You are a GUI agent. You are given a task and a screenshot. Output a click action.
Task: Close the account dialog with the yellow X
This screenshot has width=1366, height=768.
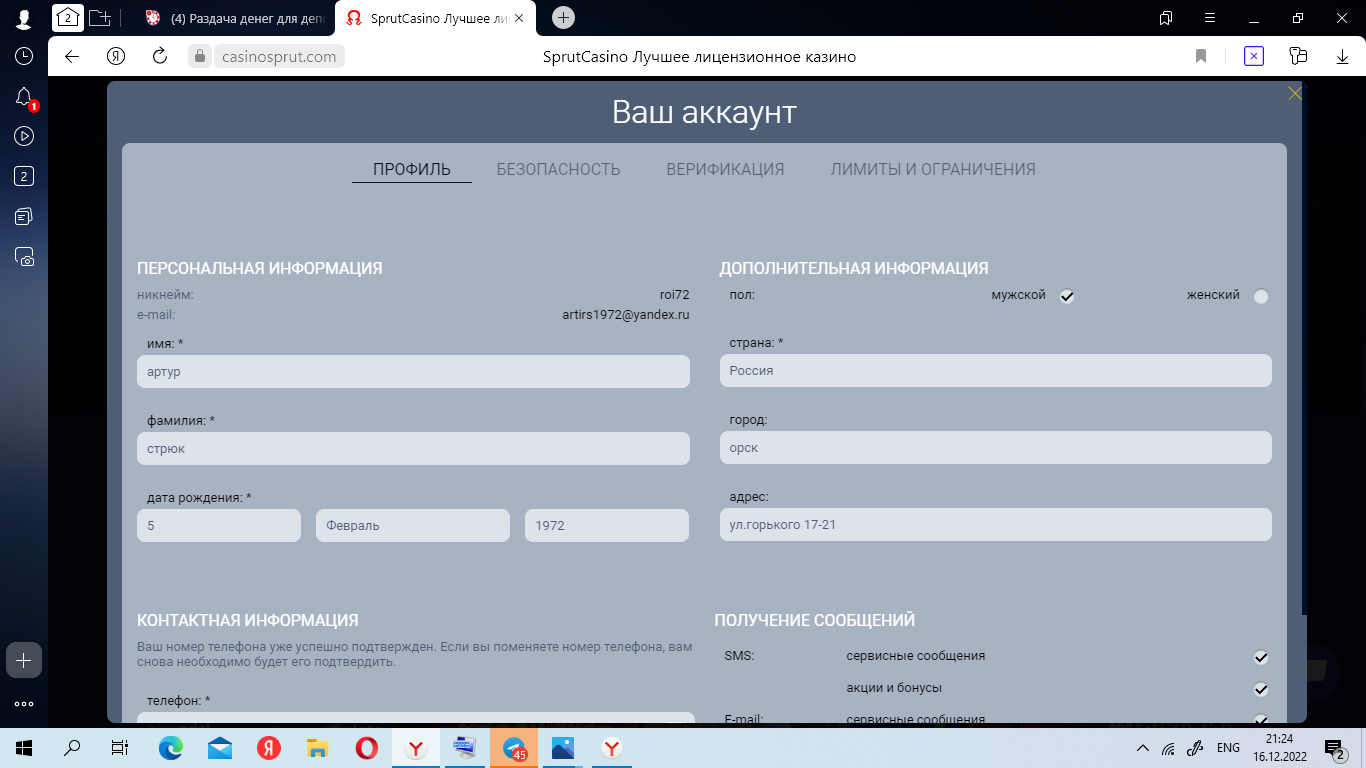1295,94
